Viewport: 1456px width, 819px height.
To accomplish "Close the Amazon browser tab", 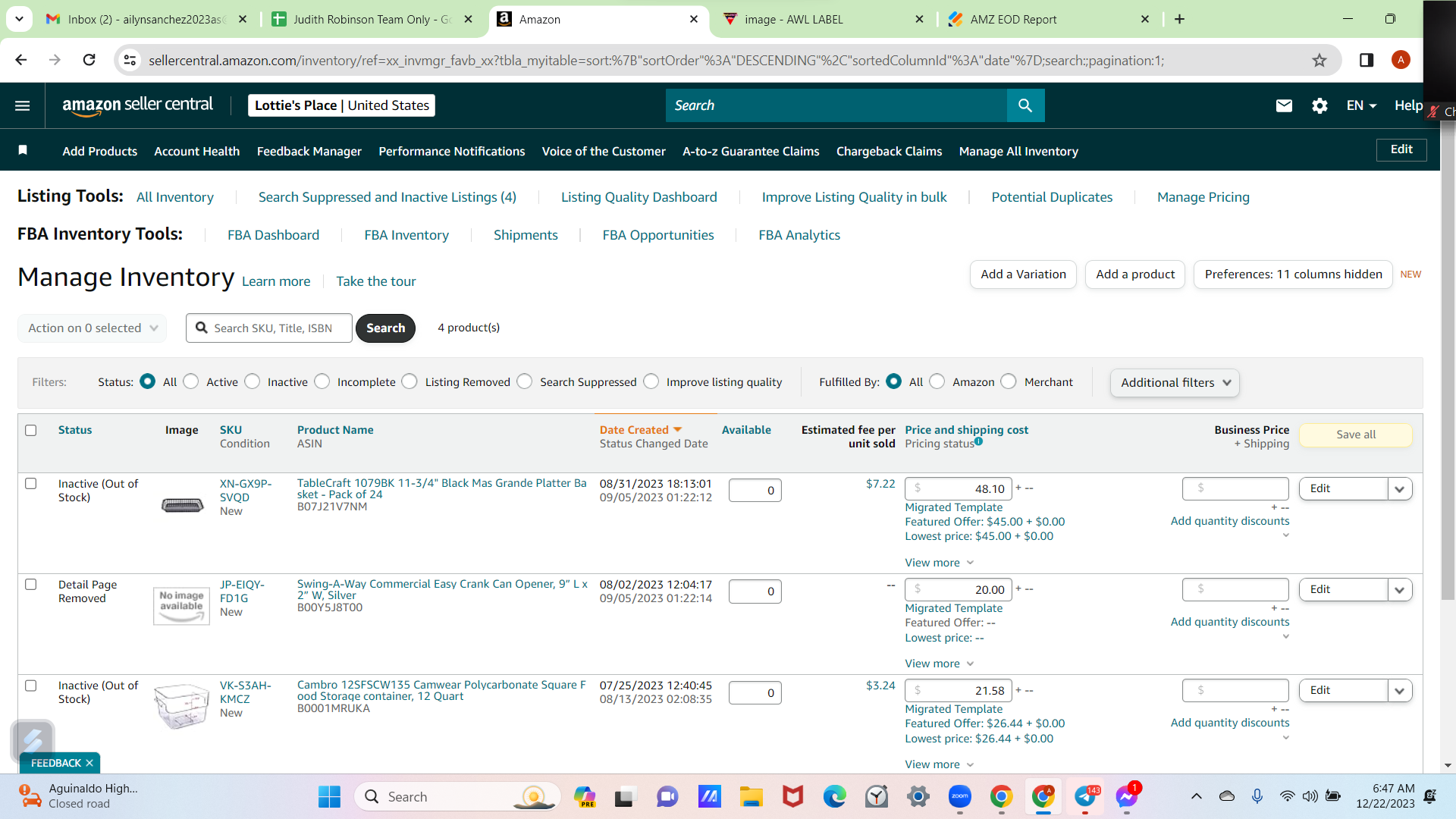I will [694, 19].
